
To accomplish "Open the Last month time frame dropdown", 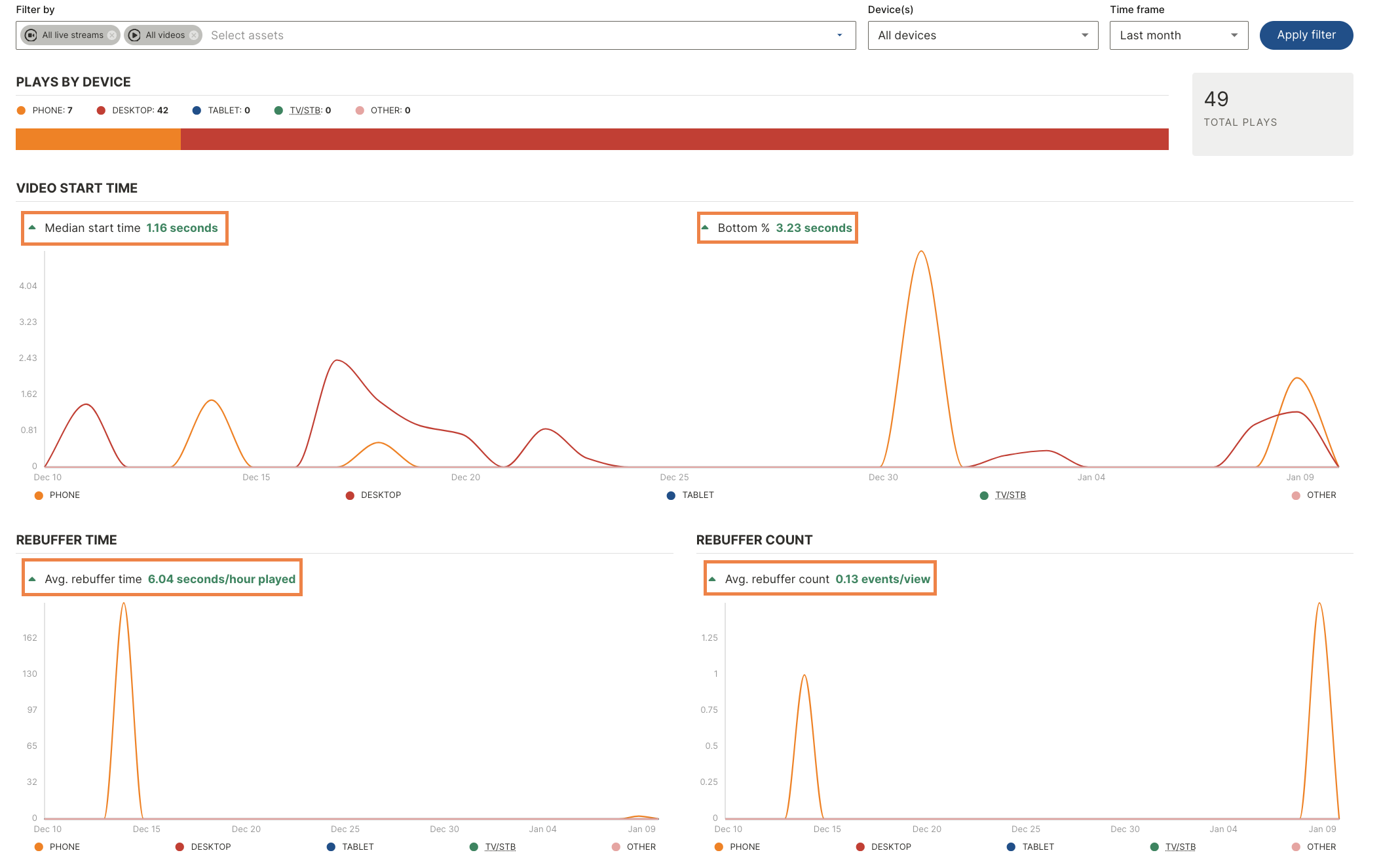I will point(1179,35).
